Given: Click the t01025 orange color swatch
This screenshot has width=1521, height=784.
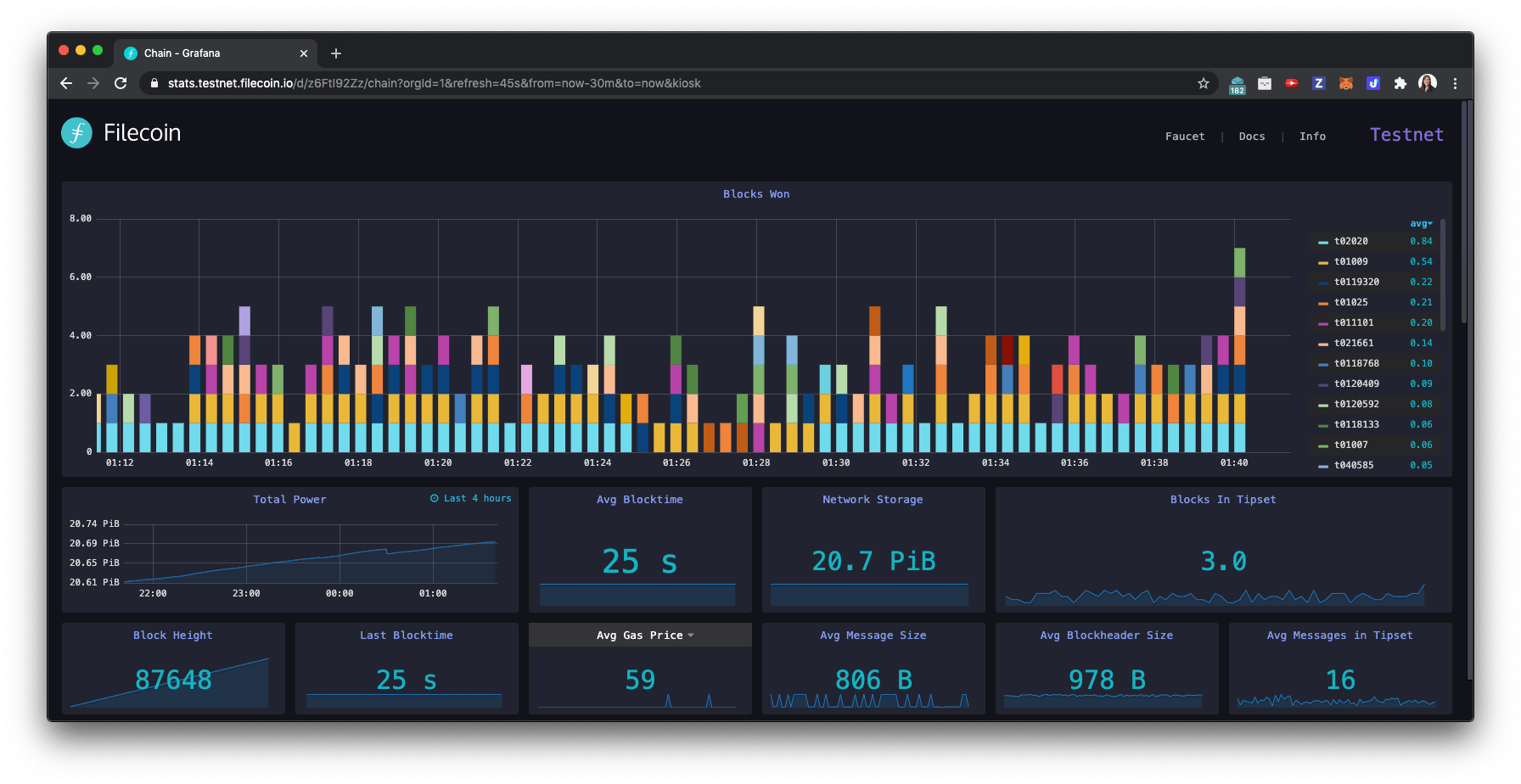Looking at the screenshot, I should 1322,303.
